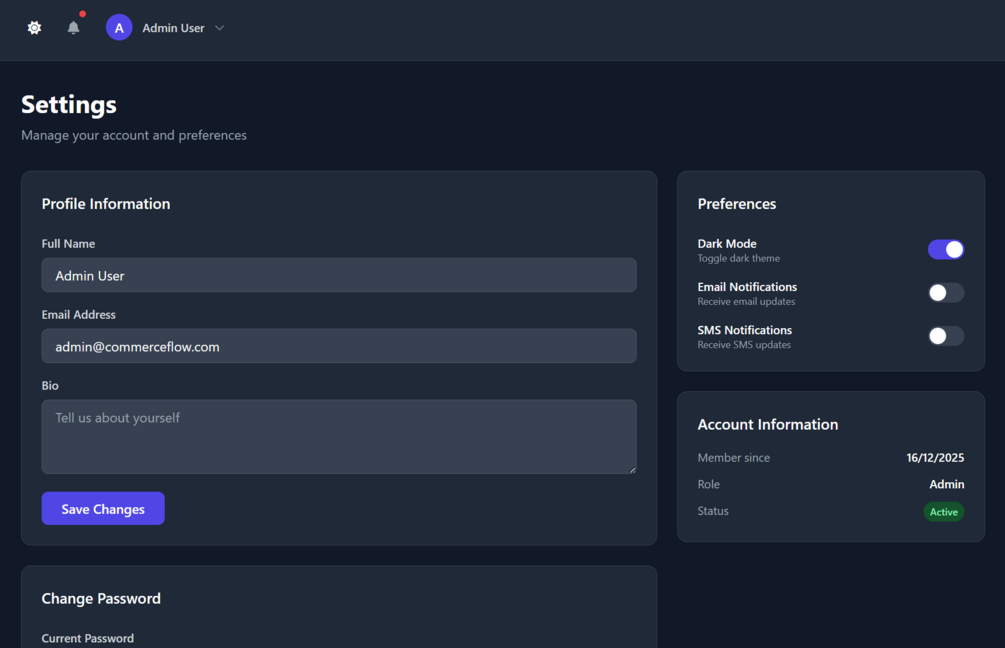Click the purple 'A' avatar circle
Image resolution: width=1005 pixels, height=648 pixels.
[x=119, y=28]
